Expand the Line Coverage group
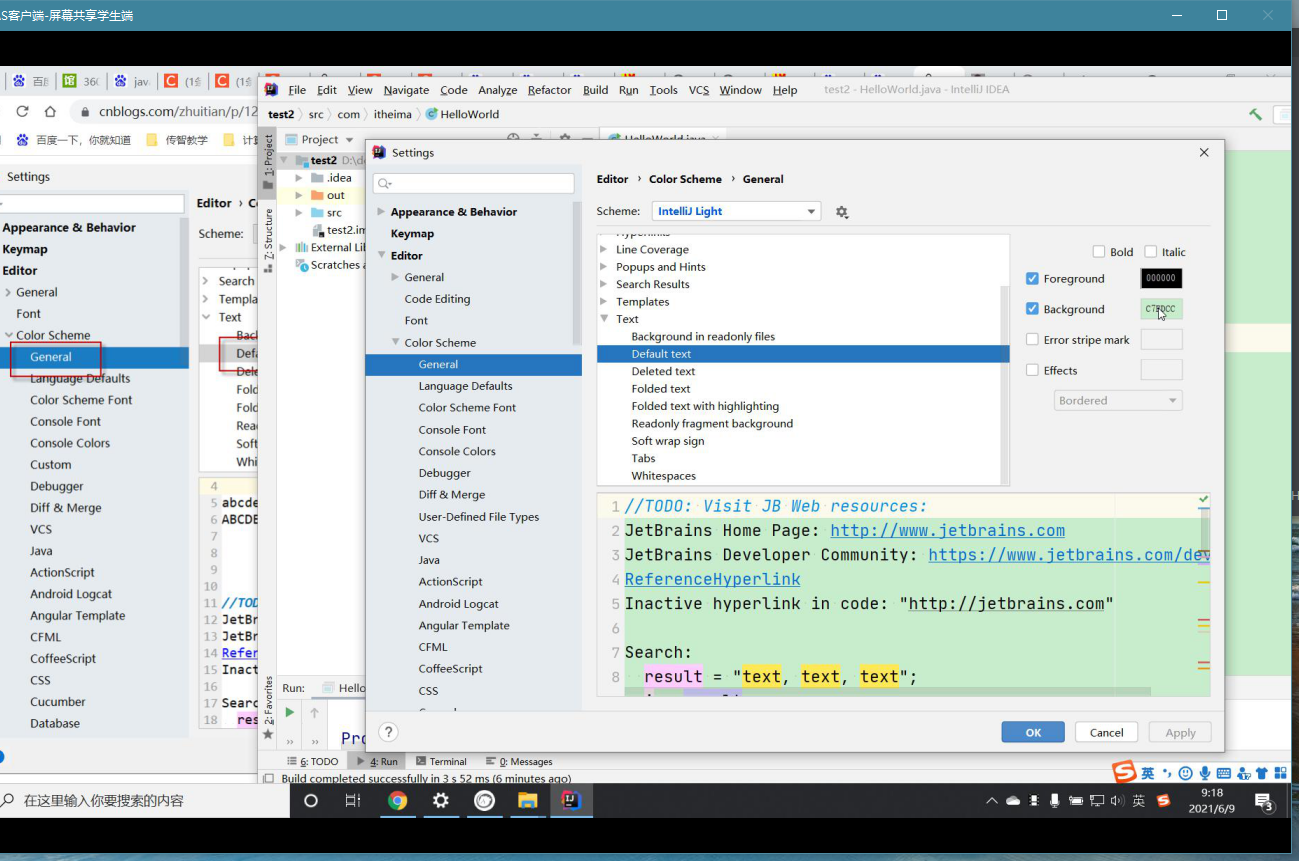 (604, 250)
